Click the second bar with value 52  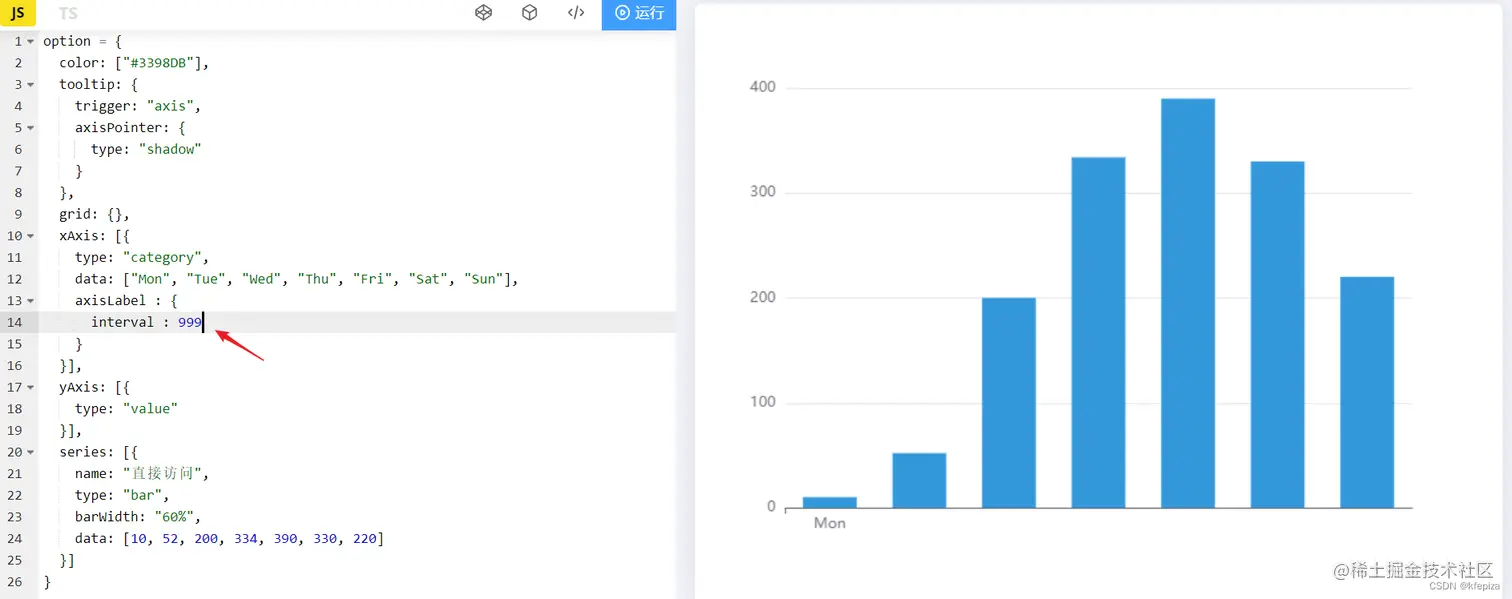click(x=919, y=481)
